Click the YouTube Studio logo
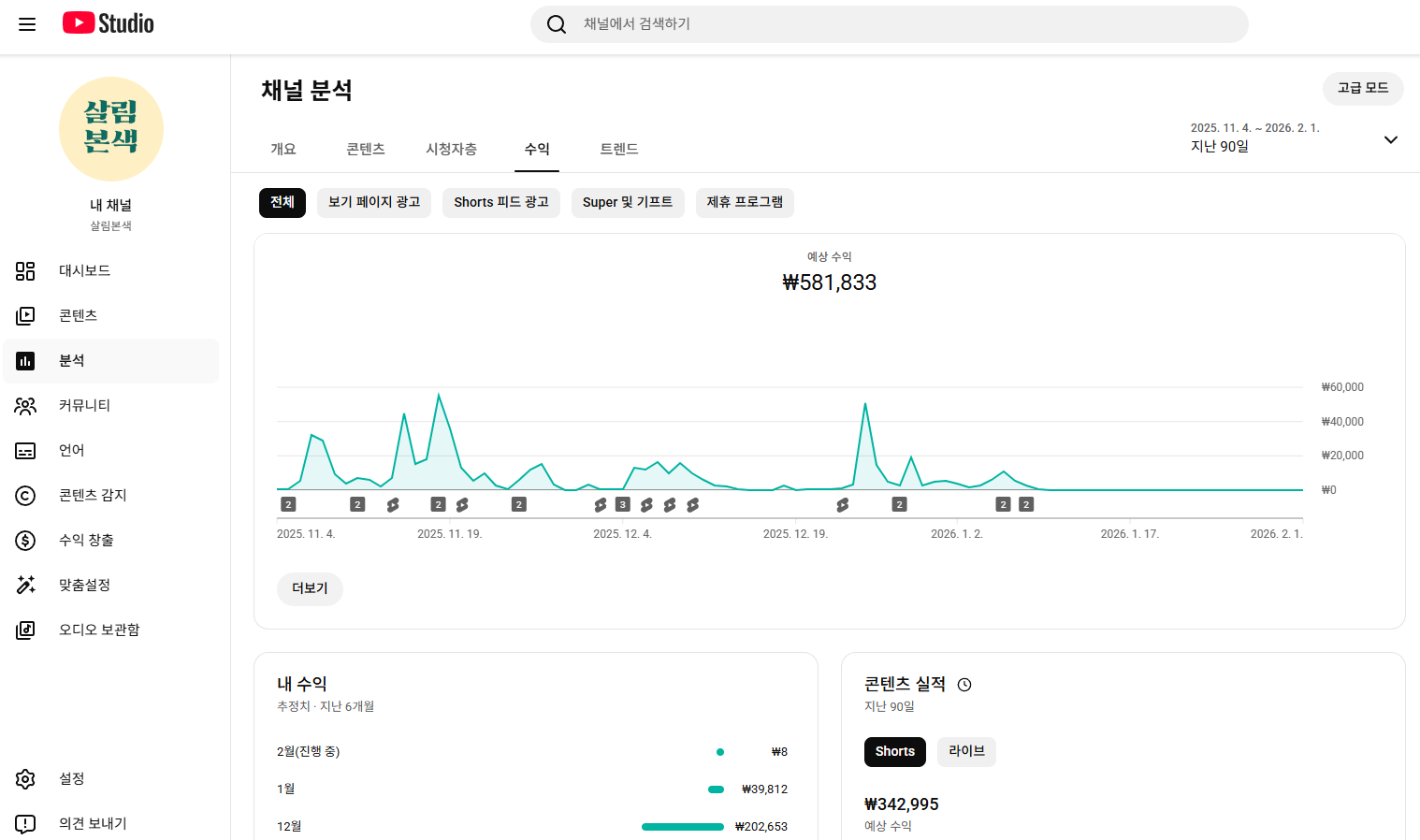 pyautogui.click(x=109, y=23)
